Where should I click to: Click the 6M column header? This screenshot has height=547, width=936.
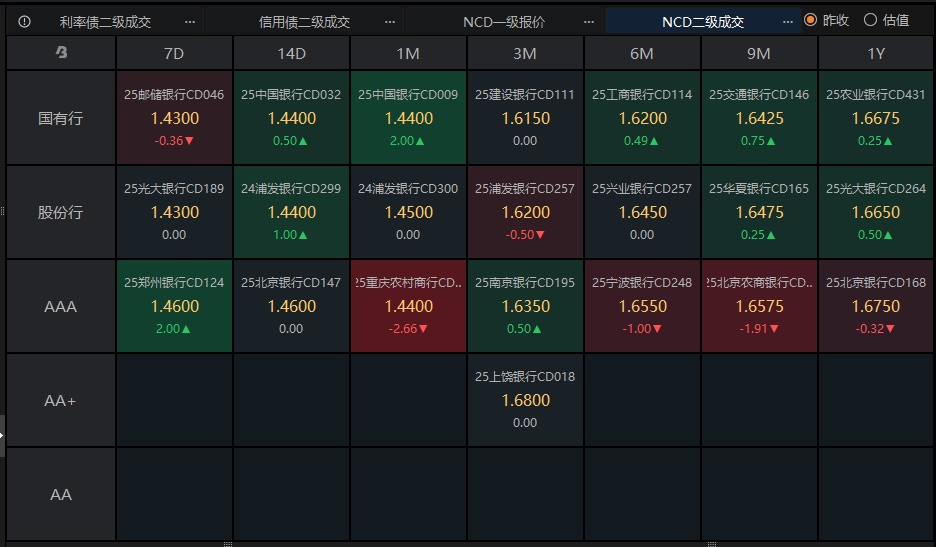click(x=642, y=53)
